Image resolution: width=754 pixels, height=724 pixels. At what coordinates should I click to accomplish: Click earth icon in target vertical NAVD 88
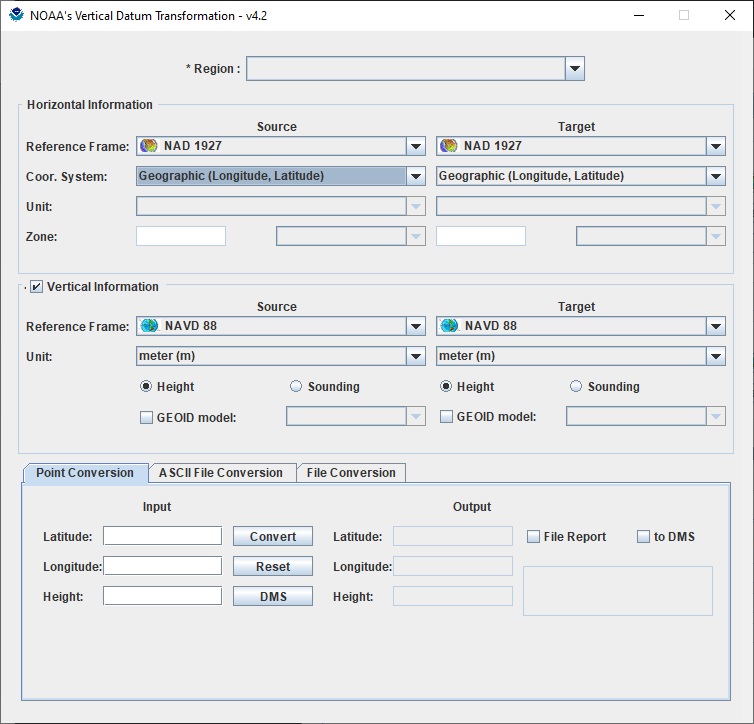[449, 325]
